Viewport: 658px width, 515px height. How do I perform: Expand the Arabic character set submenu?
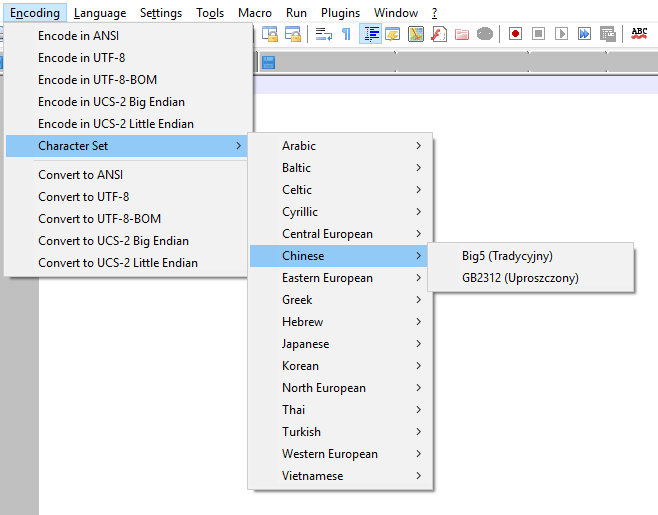[340, 146]
